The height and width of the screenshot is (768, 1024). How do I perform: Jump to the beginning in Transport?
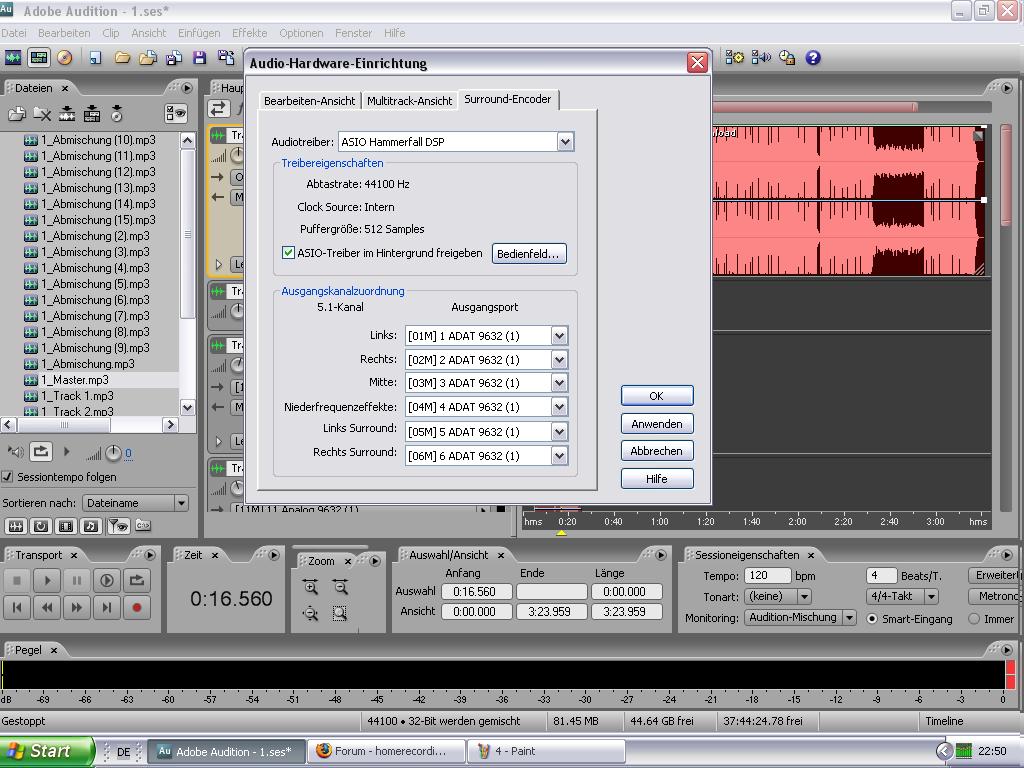pyautogui.click(x=17, y=607)
